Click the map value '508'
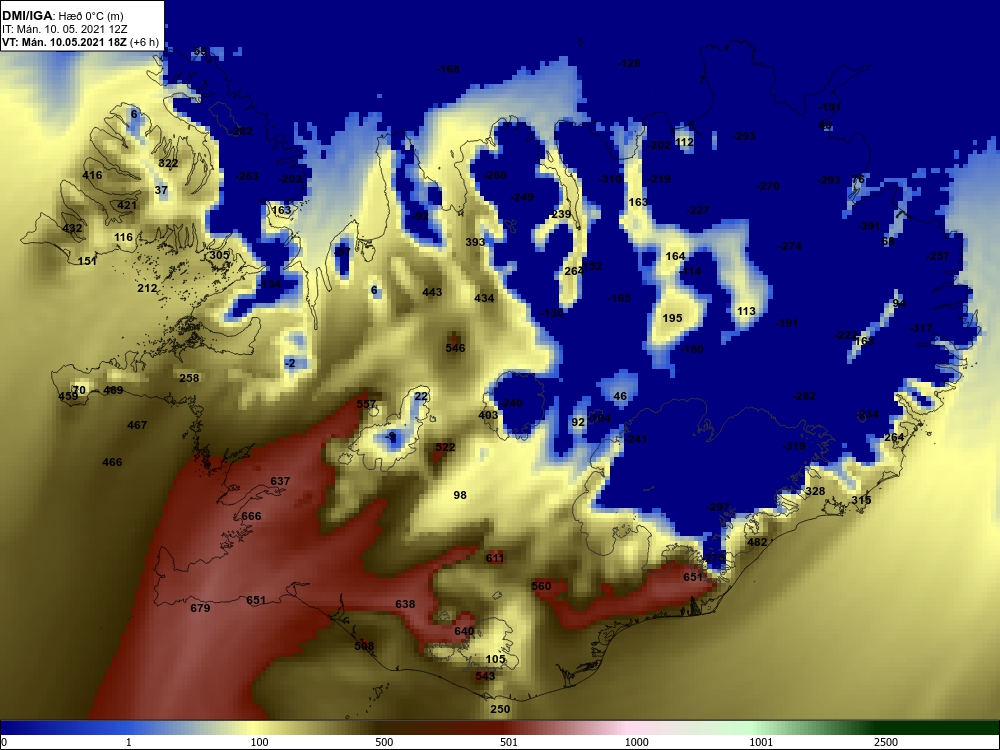This screenshot has width=1000, height=750. (364, 646)
